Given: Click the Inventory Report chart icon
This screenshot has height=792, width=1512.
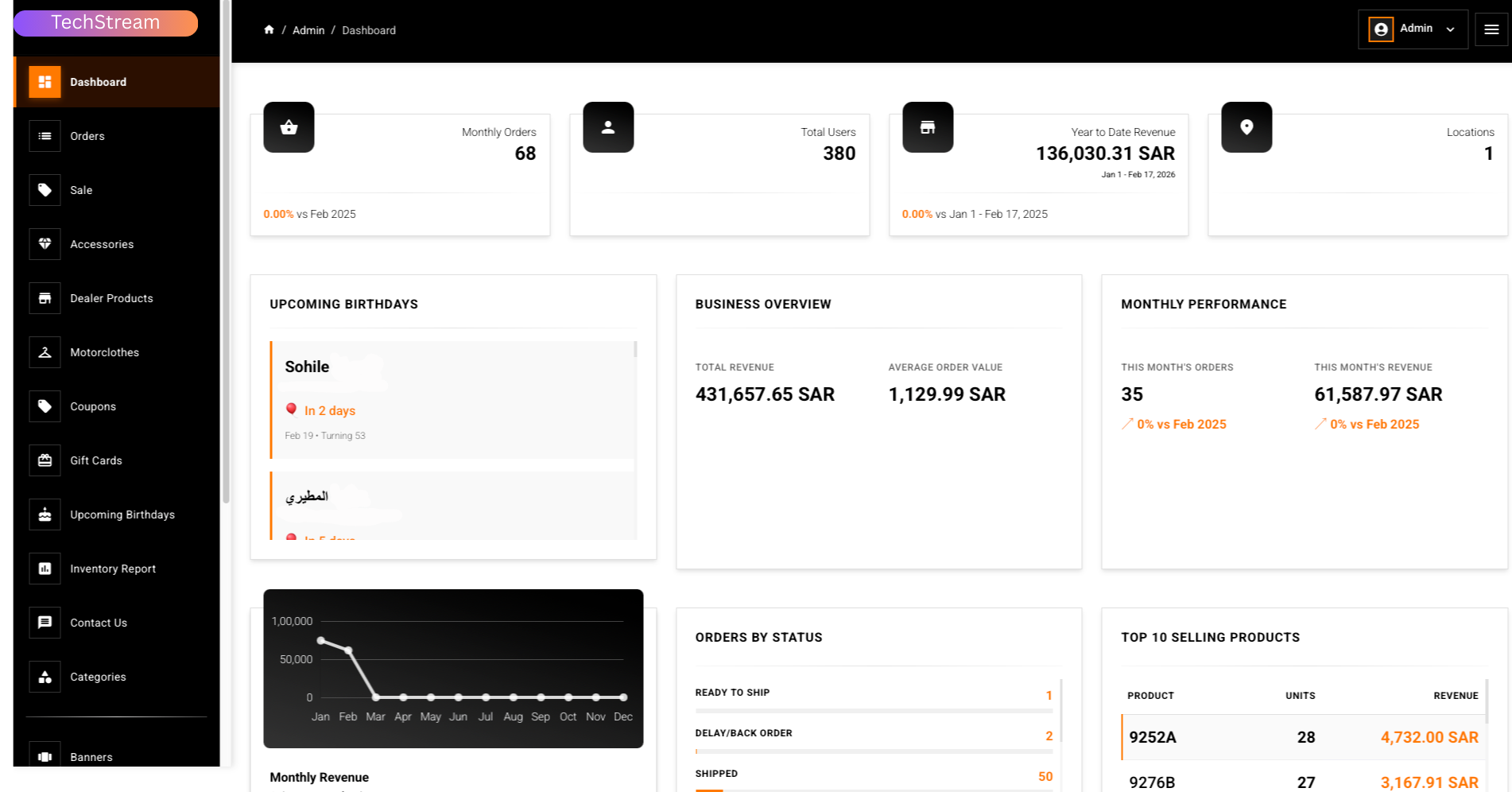Looking at the screenshot, I should [x=45, y=569].
